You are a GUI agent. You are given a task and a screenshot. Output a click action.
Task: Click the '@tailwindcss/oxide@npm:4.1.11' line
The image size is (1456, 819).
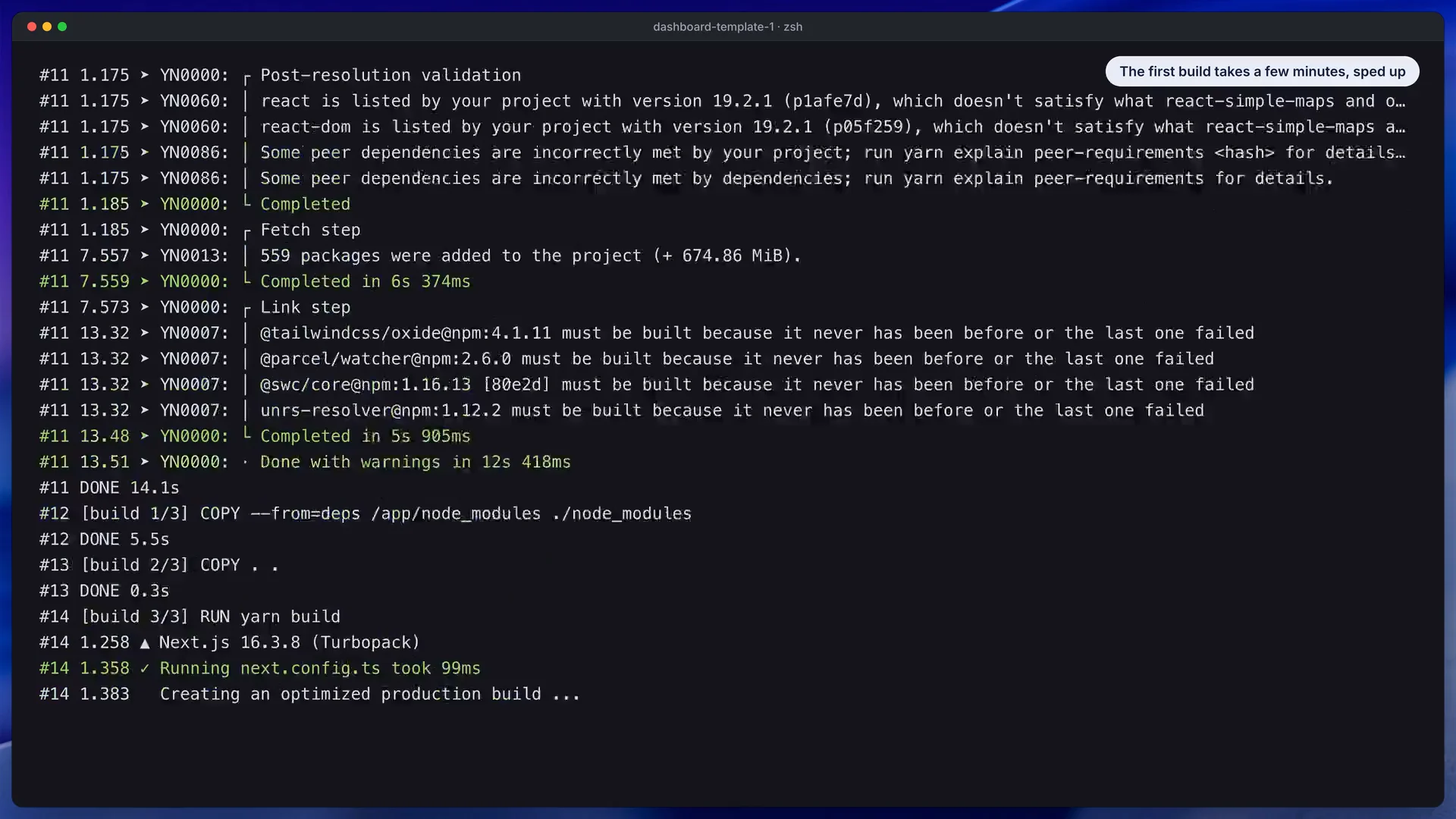coord(647,333)
